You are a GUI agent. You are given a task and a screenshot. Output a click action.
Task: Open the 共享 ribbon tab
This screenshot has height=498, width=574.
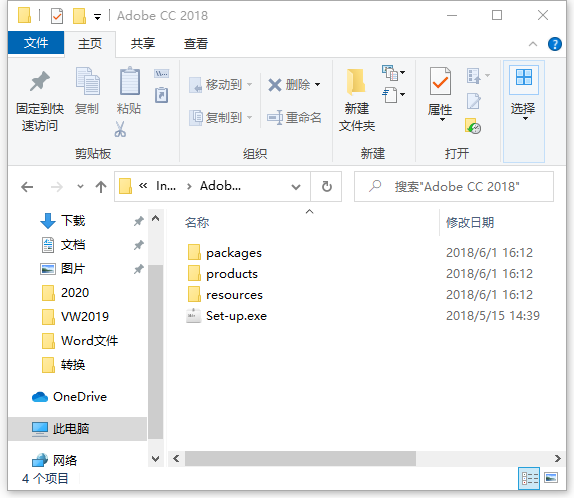[143, 44]
